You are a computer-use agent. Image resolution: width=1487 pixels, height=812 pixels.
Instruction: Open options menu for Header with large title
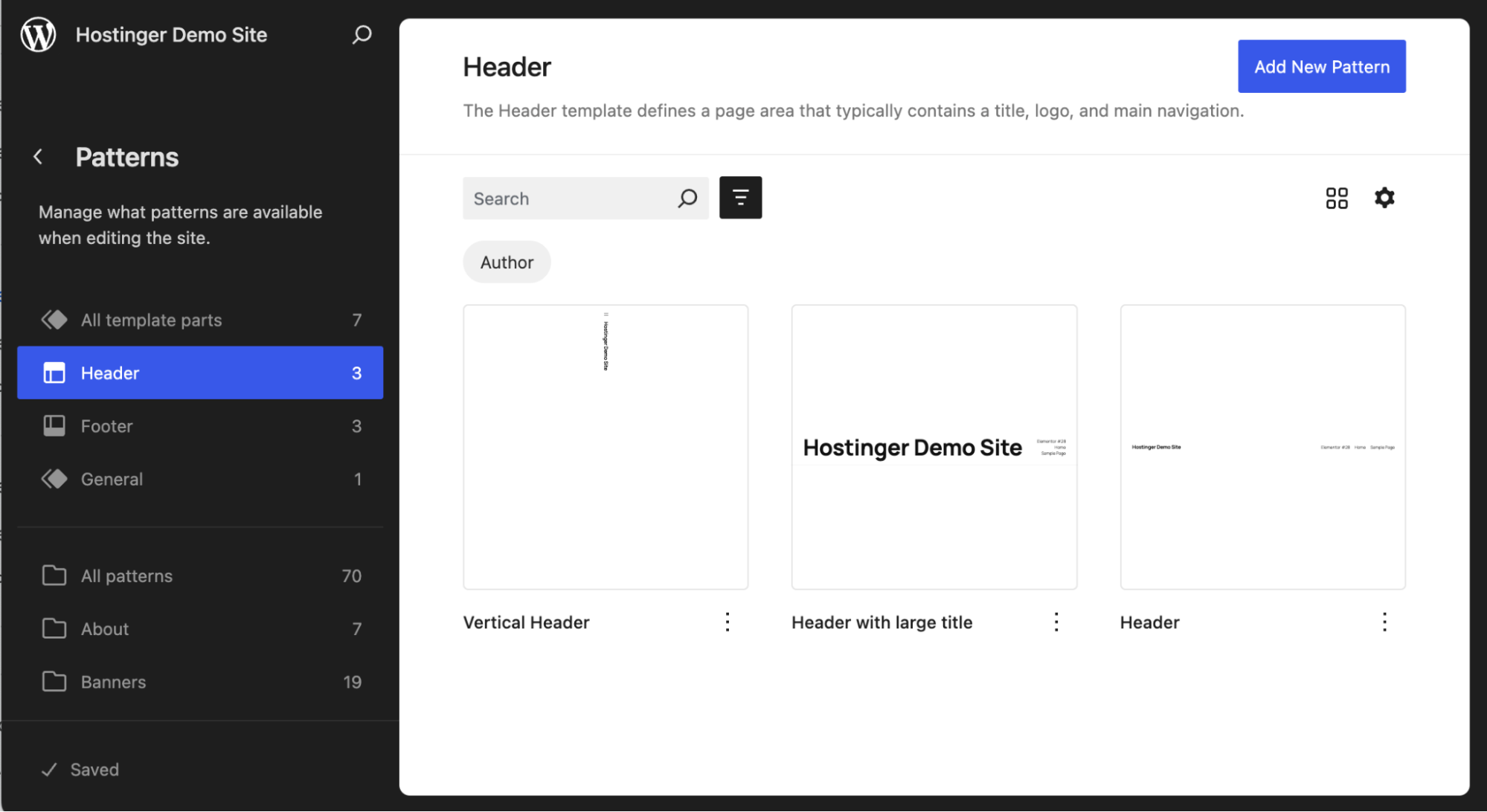pos(1056,622)
